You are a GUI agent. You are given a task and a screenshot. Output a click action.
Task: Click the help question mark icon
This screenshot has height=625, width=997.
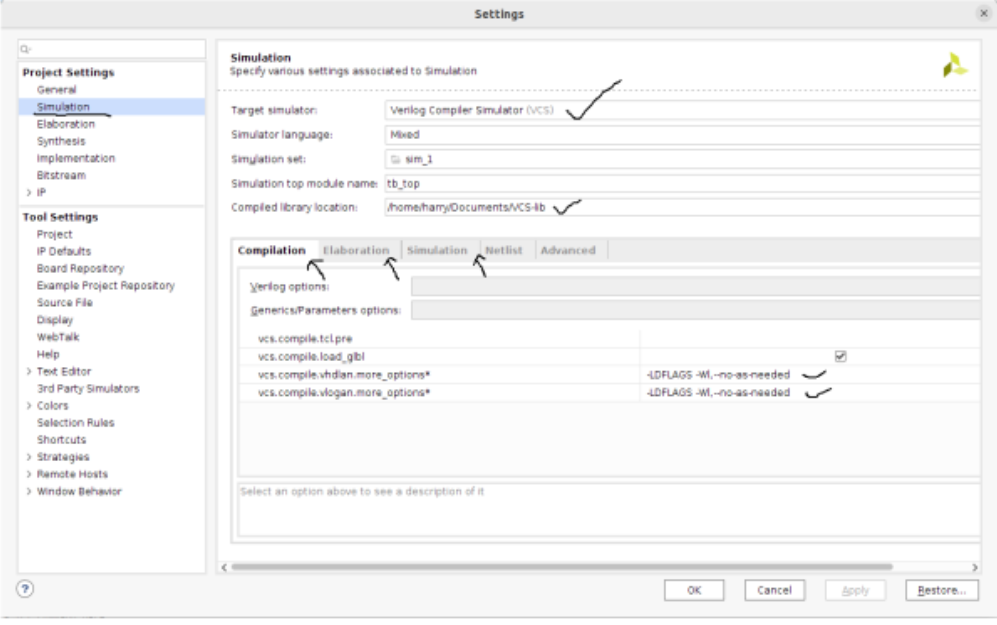[x=27, y=590]
